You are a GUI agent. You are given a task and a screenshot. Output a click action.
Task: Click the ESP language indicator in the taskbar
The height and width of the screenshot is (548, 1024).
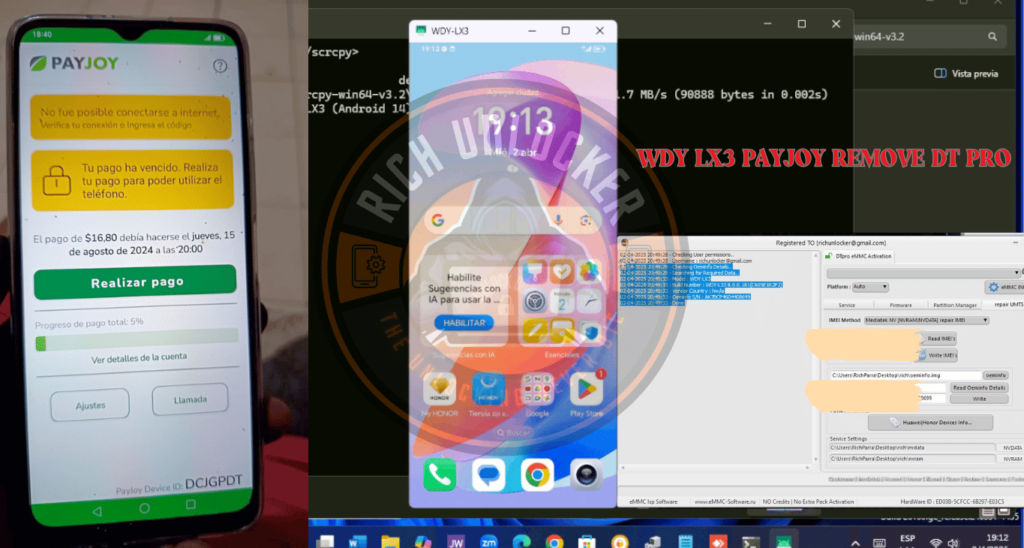(x=908, y=538)
